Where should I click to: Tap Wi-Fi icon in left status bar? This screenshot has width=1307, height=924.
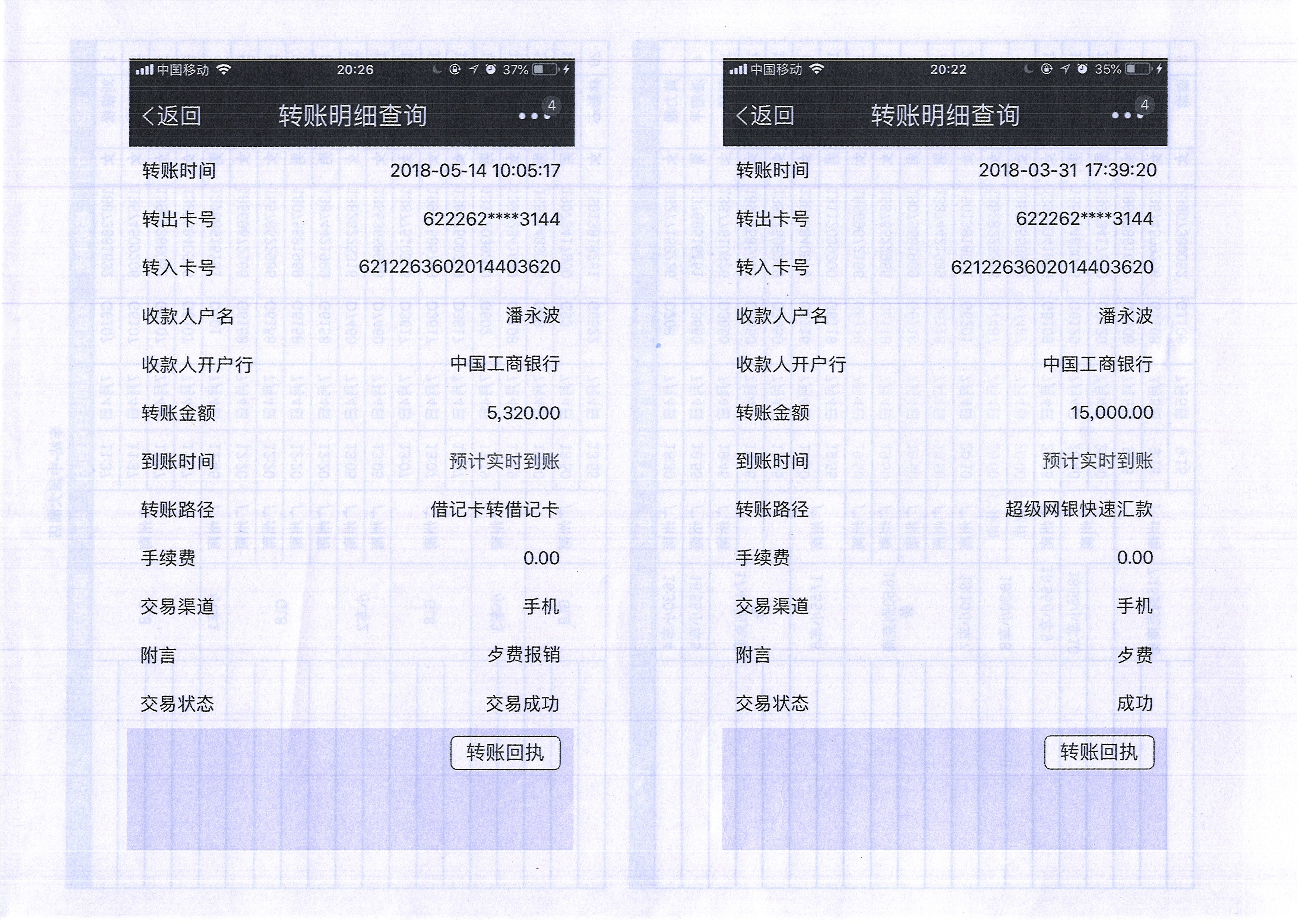click(224, 69)
